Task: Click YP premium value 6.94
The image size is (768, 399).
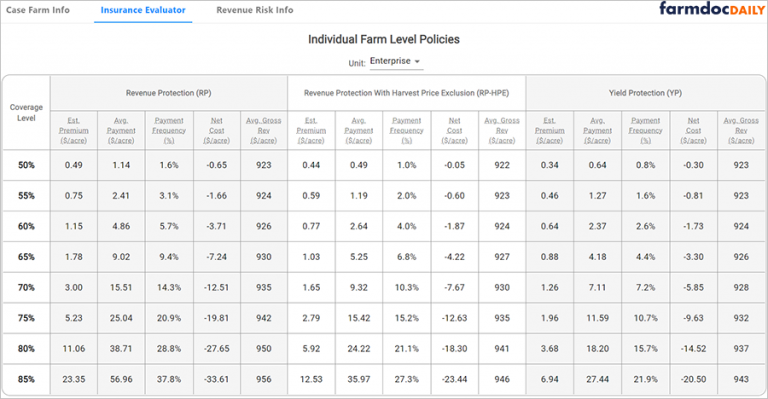Action: click(550, 379)
